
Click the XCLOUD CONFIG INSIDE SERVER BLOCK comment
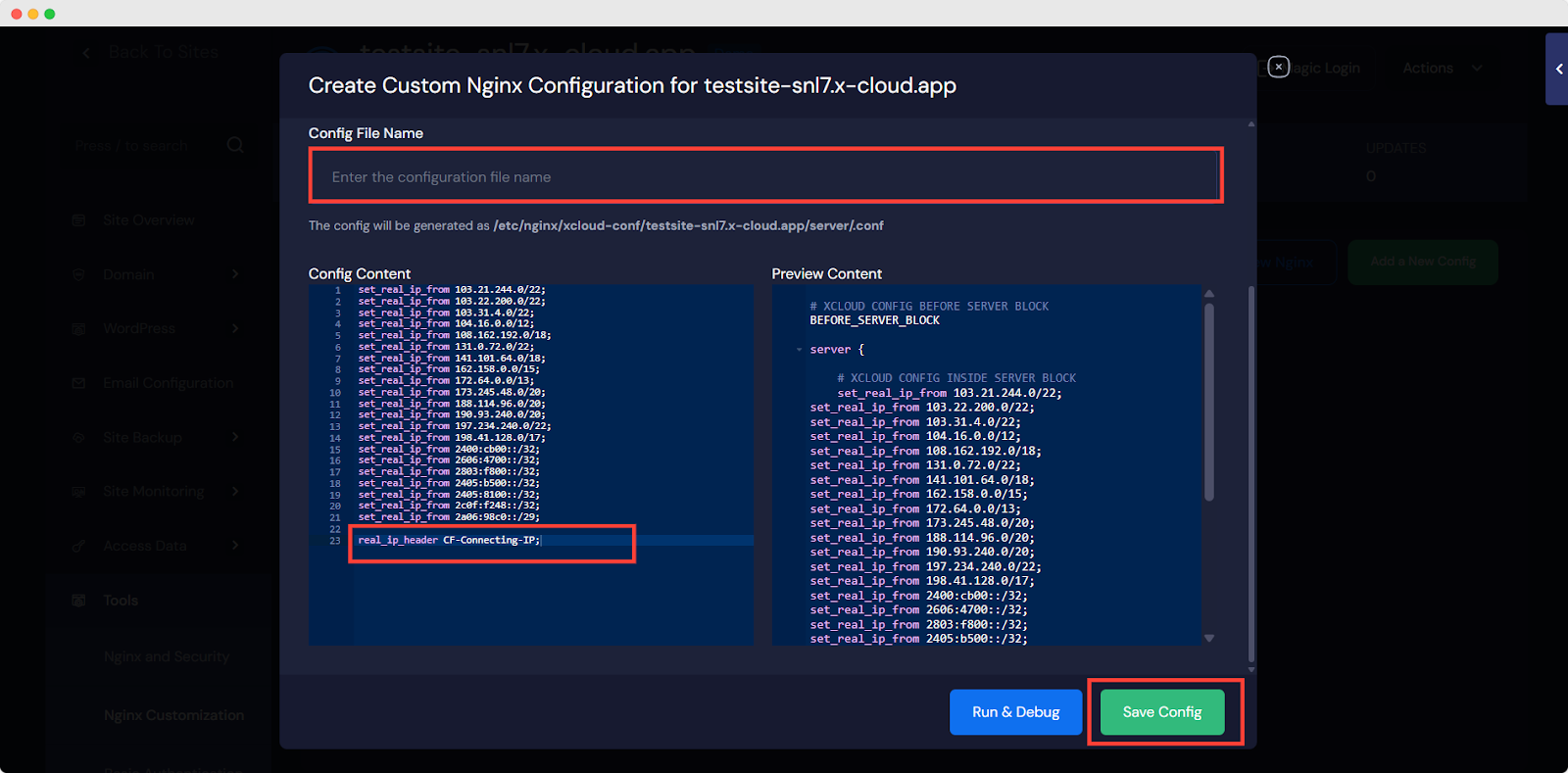pos(955,378)
